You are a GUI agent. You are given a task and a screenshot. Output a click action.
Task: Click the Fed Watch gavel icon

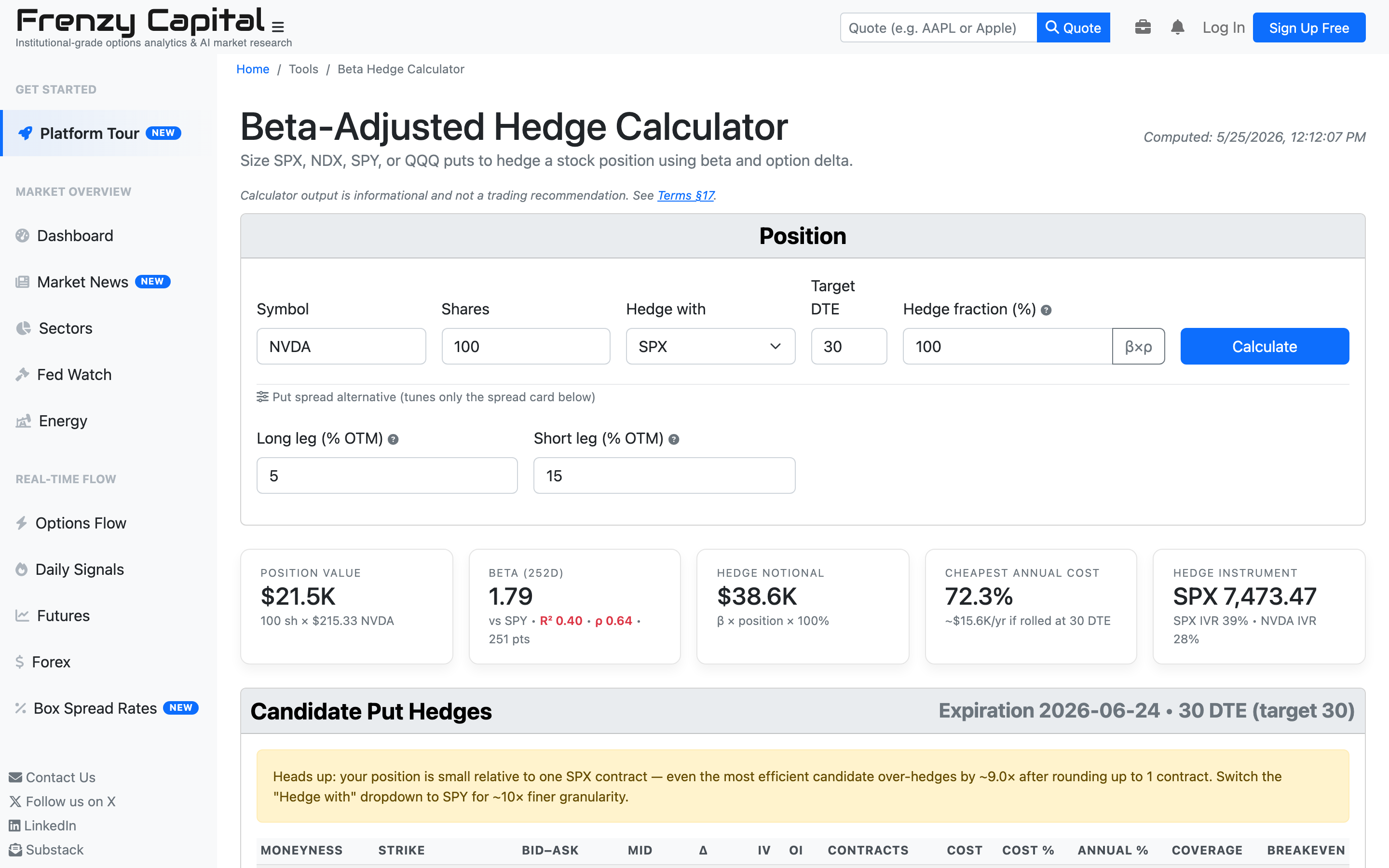tap(22, 374)
